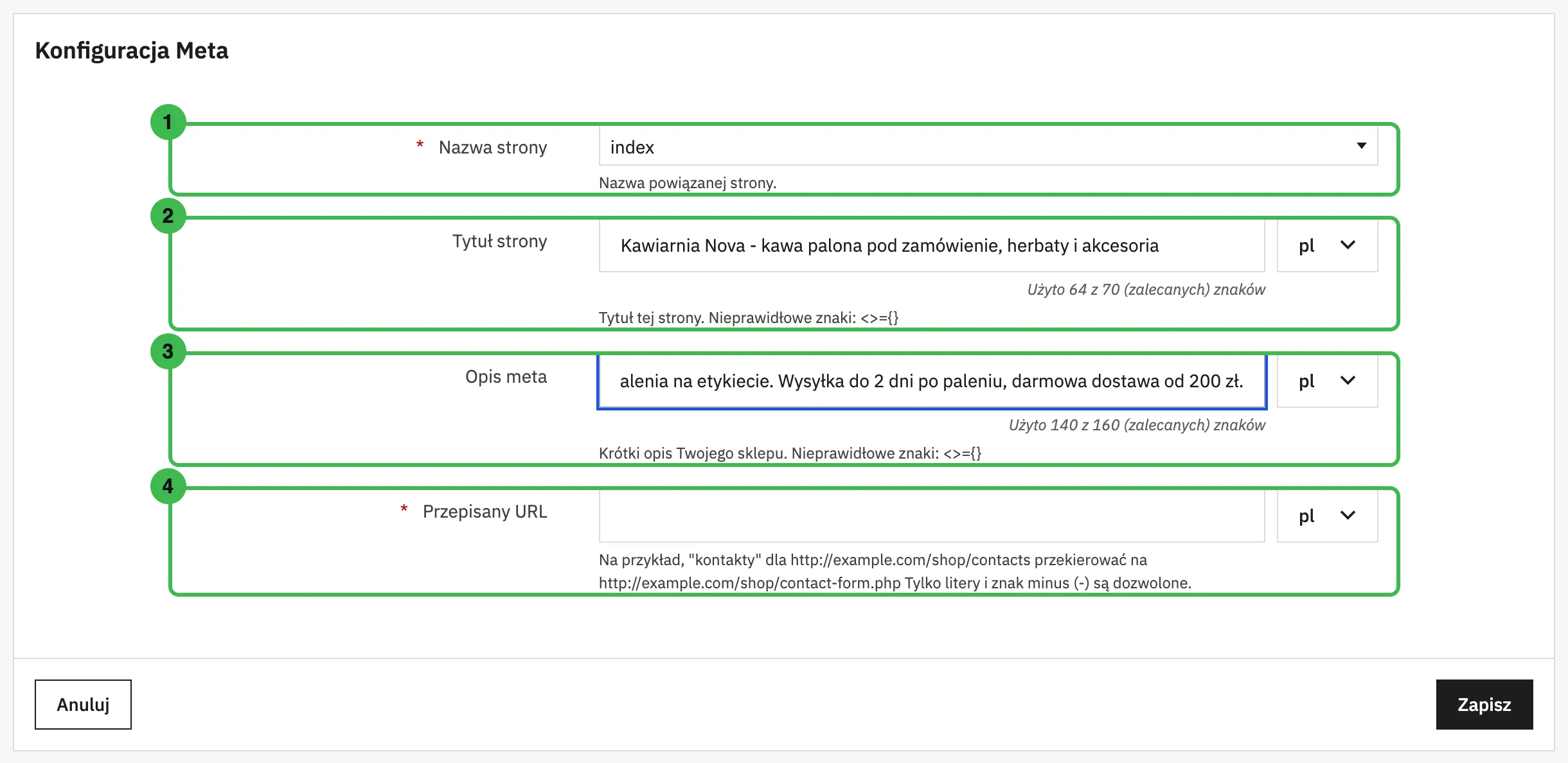Click the Anuluj button
Viewport: 1568px width, 763px height.
pyautogui.click(x=83, y=705)
